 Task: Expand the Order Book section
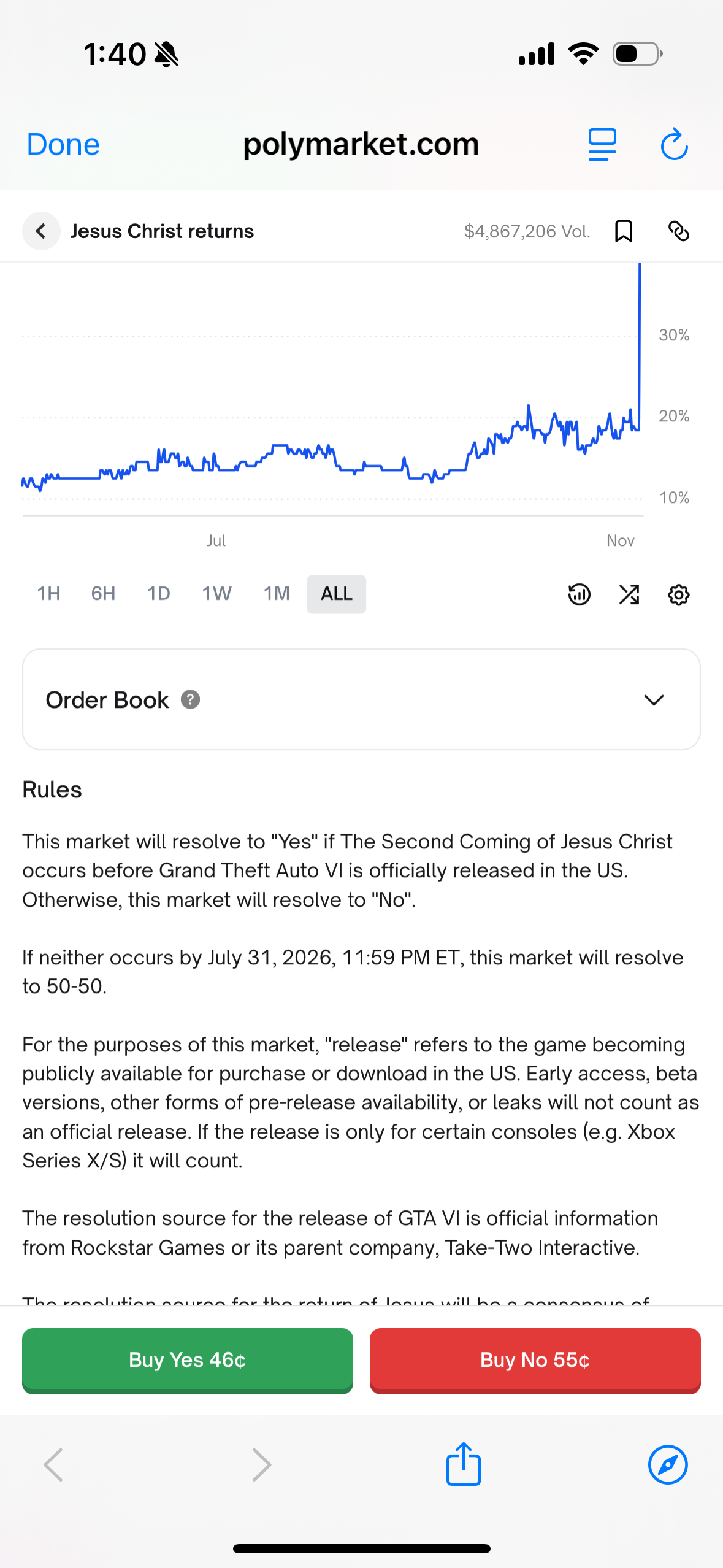click(654, 700)
